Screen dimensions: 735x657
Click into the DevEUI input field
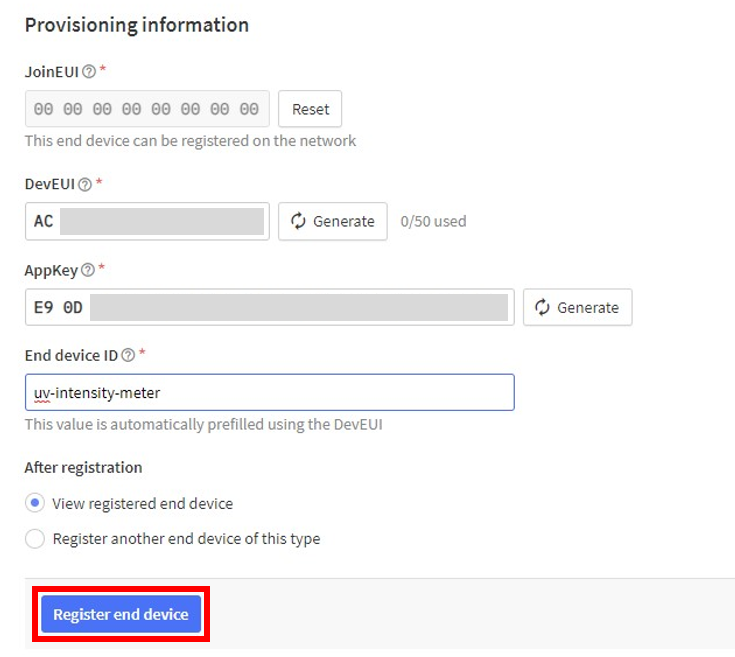pos(147,221)
